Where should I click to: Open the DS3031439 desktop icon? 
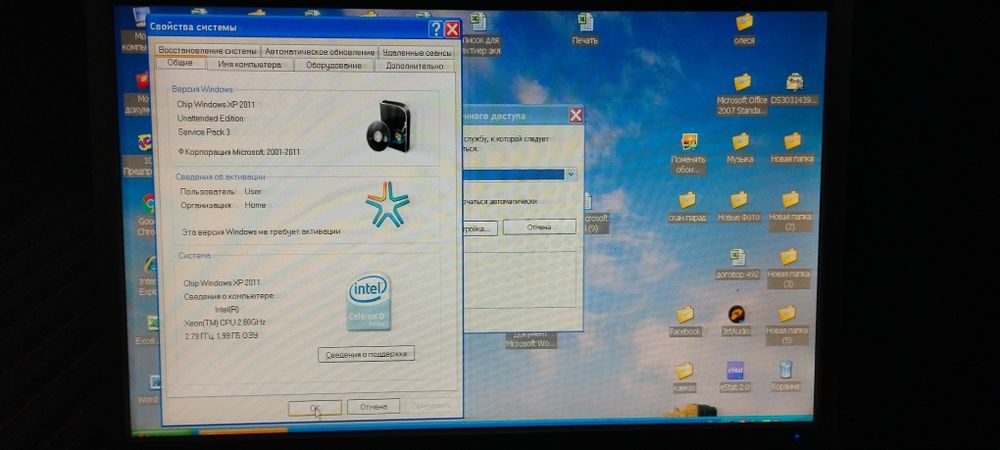click(x=794, y=82)
